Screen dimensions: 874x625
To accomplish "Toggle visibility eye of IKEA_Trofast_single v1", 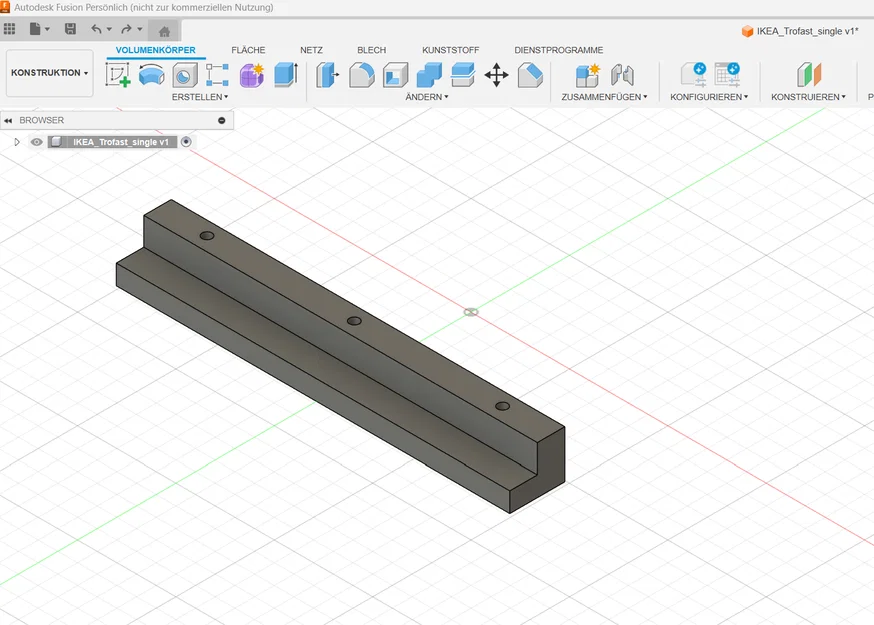I will click(36, 142).
